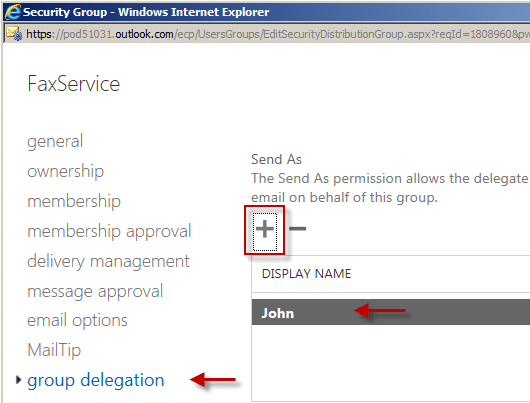Select the MailTip section

coord(54,350)
